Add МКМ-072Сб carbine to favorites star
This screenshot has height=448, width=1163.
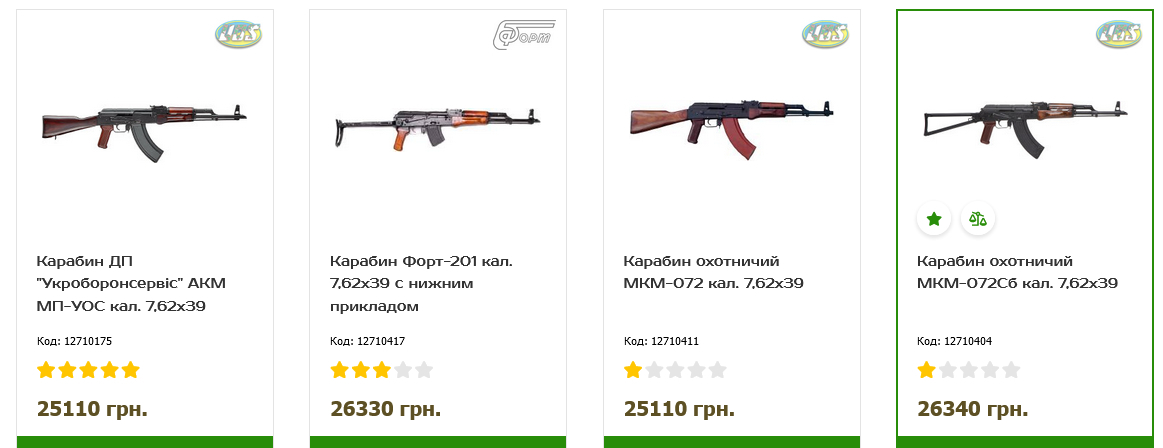pyautogui.click(x=934, y=218)
